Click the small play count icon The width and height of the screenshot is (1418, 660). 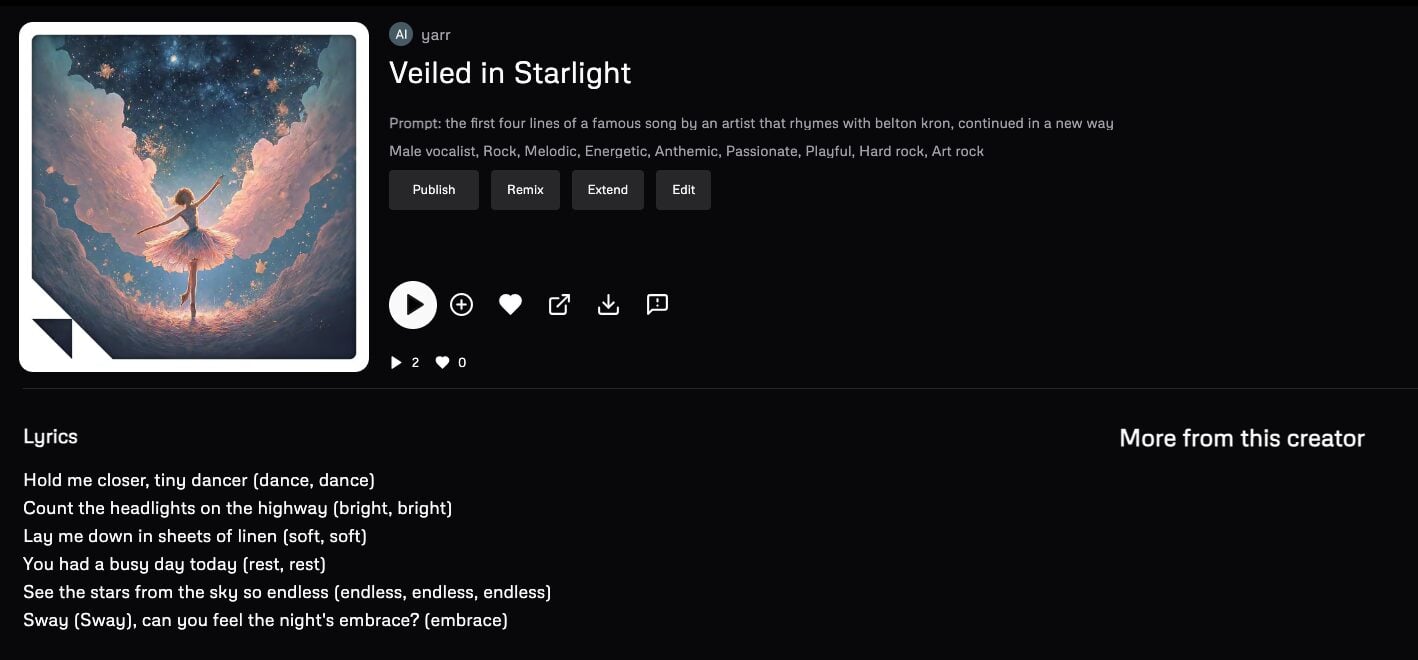tap(396, 363)
